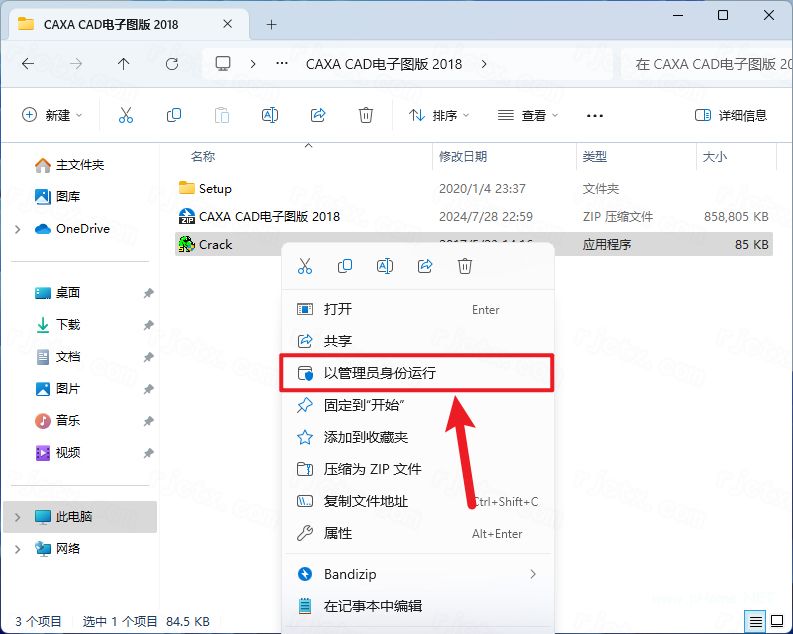Open the toolbar See more (...) menu
Image resolution: width=793 pixels, height=634 pixels.
point(594,116)
